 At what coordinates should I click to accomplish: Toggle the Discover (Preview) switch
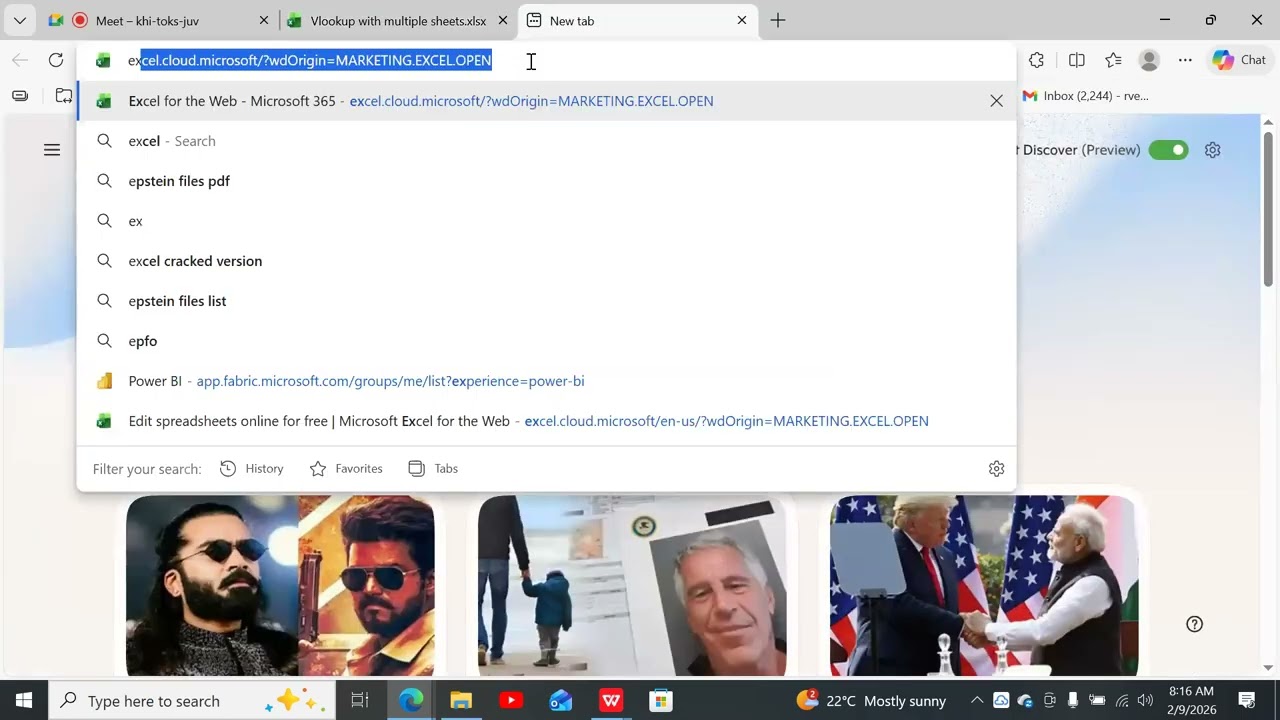click(x=1168, y=150)
